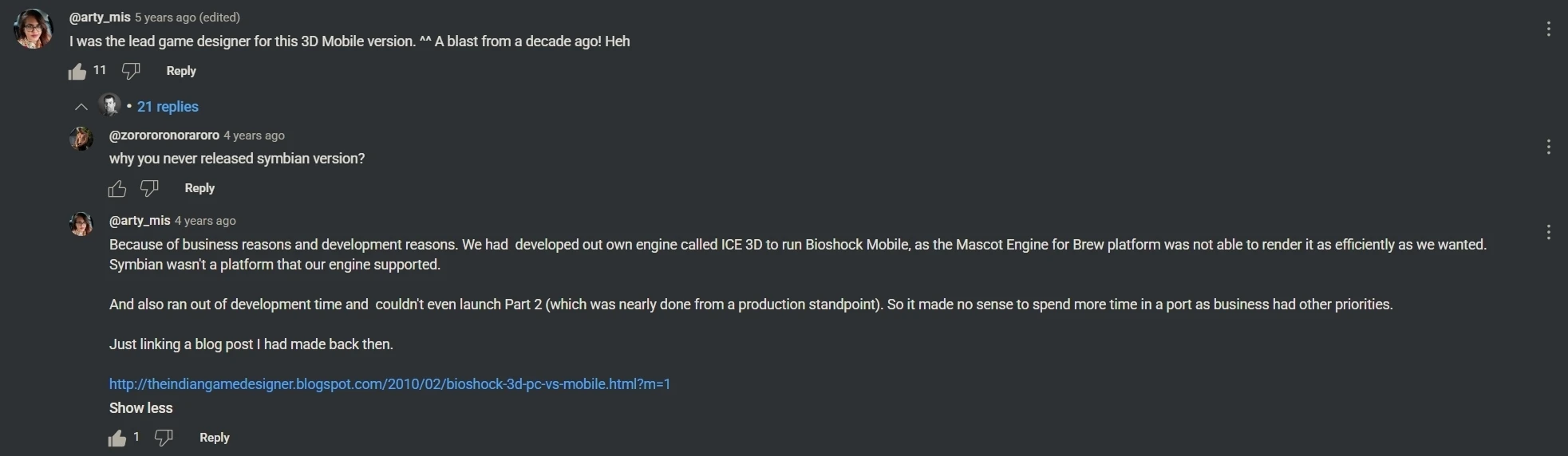This screenshot has width=1568, height=456.
Task: Reply to the symbian version question
Action: click(199, 188)
